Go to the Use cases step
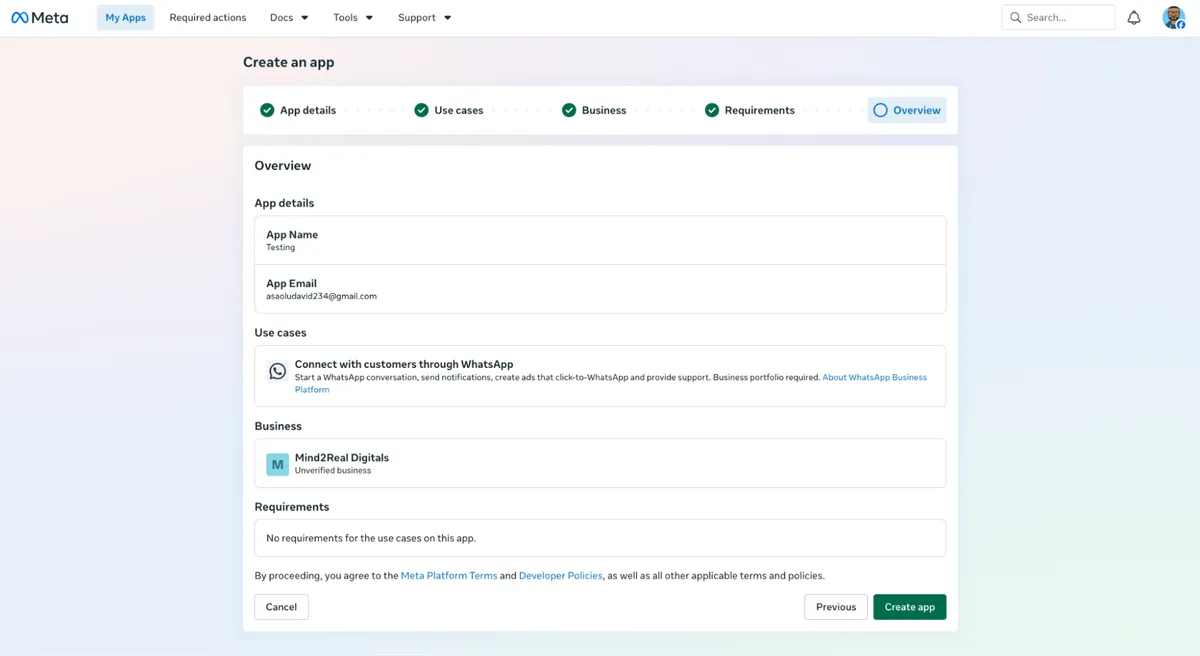Viewport: 1200px width, 656px height. click(x=449, y=110)
